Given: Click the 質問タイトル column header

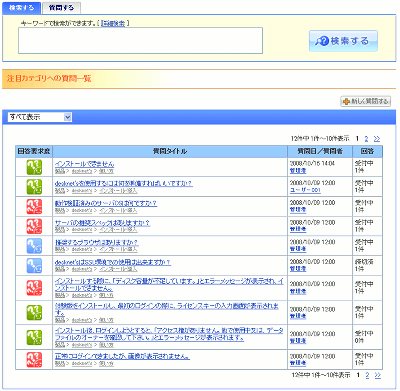Looking at the screenshot, I should pyautogui.click(x=170, y=151).
